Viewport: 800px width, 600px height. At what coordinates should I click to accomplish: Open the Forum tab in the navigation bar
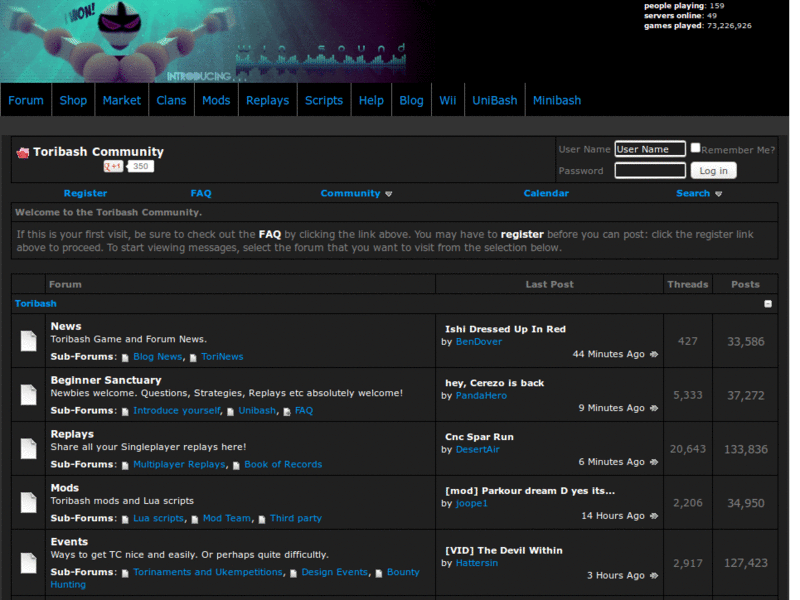(x=26, y=100)
